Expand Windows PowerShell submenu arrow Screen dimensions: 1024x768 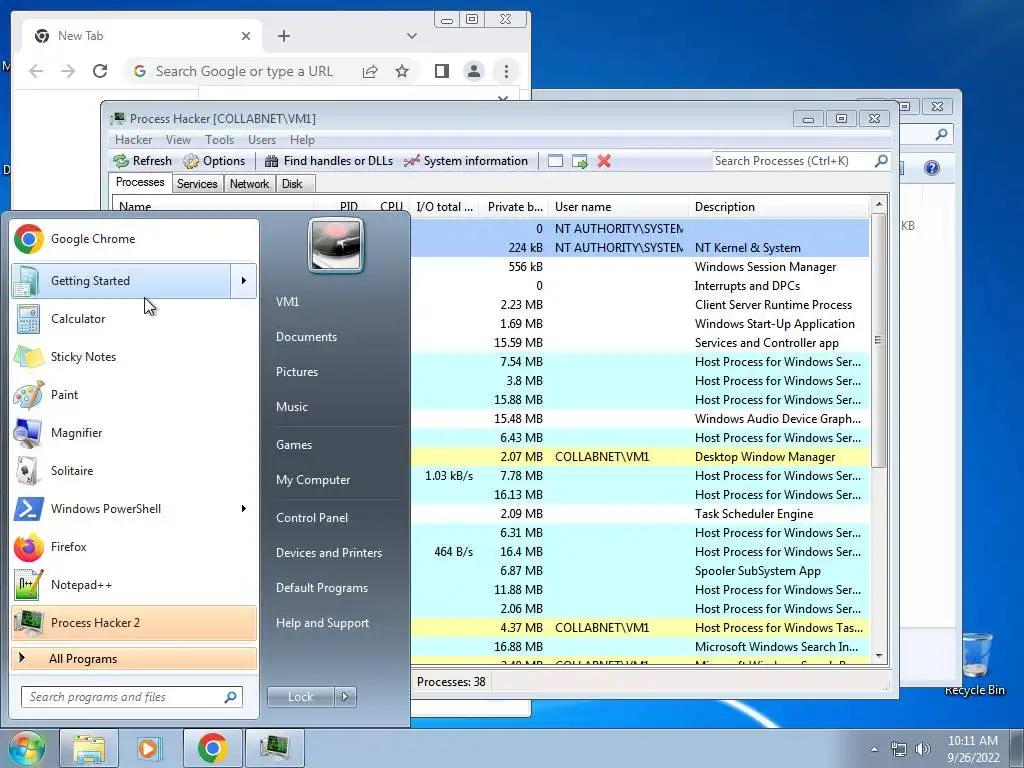pos(244,509)
